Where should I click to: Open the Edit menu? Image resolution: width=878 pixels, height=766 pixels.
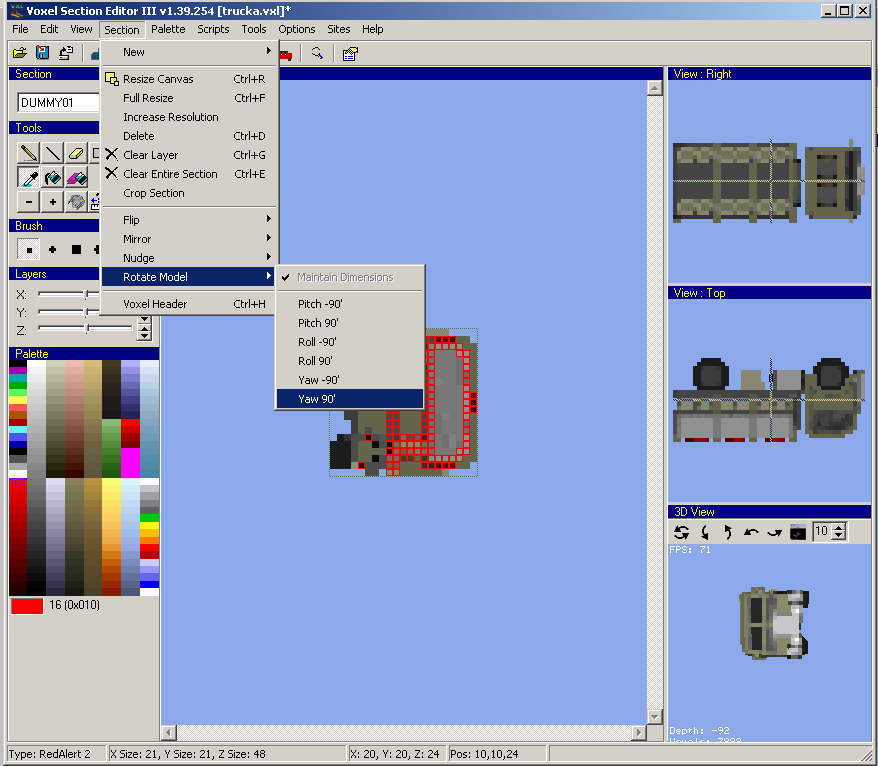(x=49, y=29)
